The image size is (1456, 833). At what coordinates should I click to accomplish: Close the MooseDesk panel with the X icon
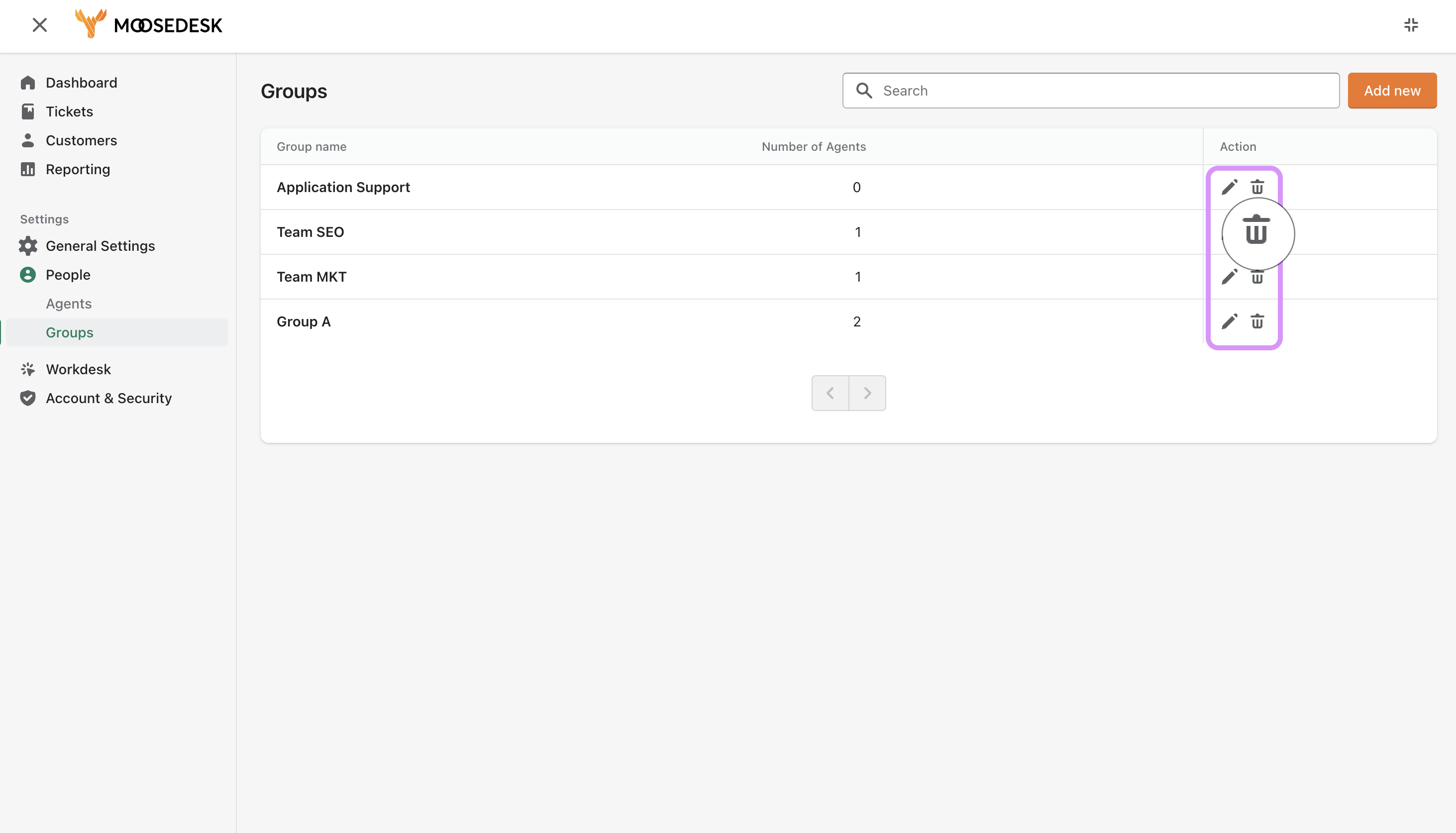coord(39,25)
